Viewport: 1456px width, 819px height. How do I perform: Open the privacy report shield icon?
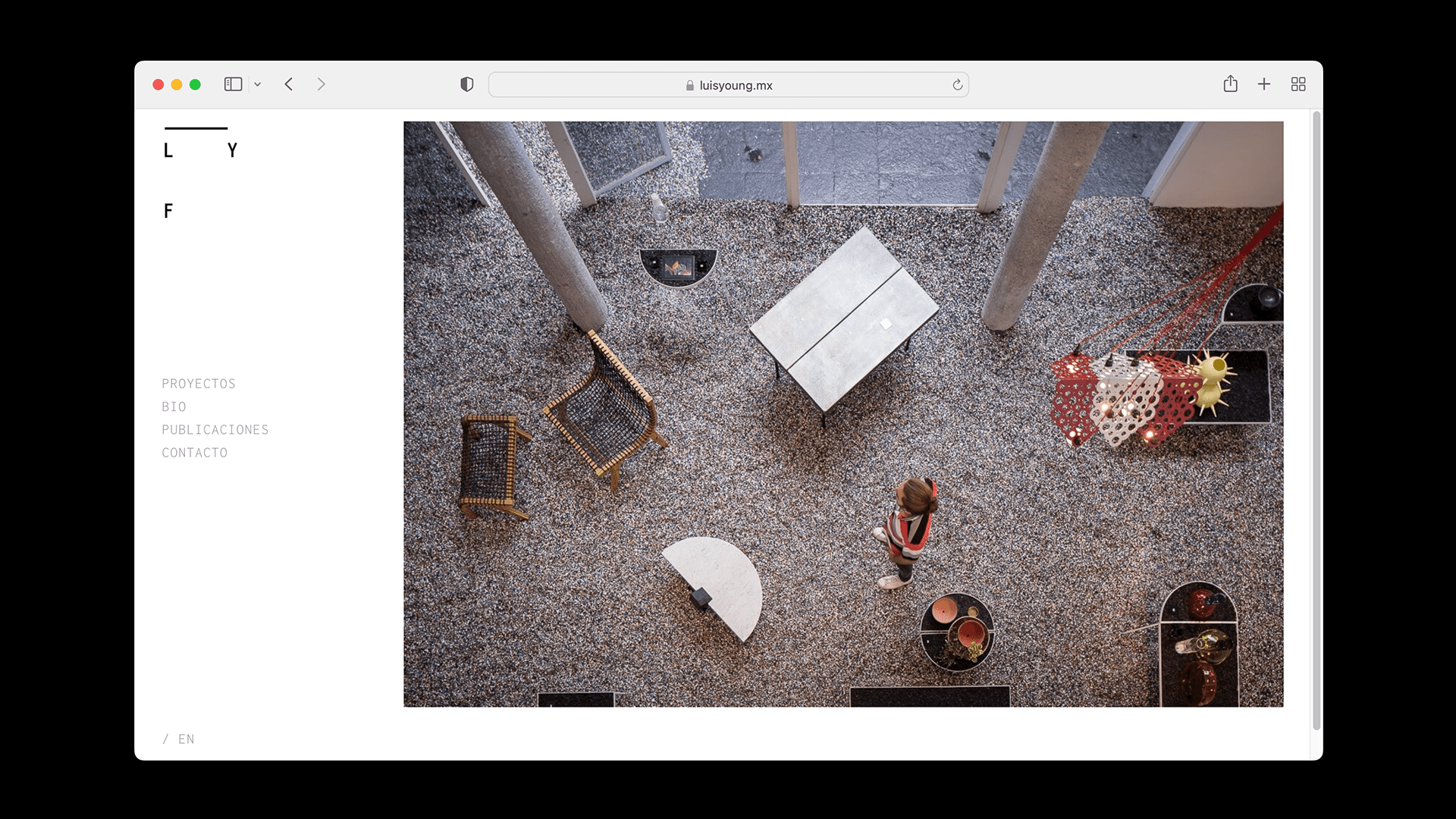coord(467,84)
